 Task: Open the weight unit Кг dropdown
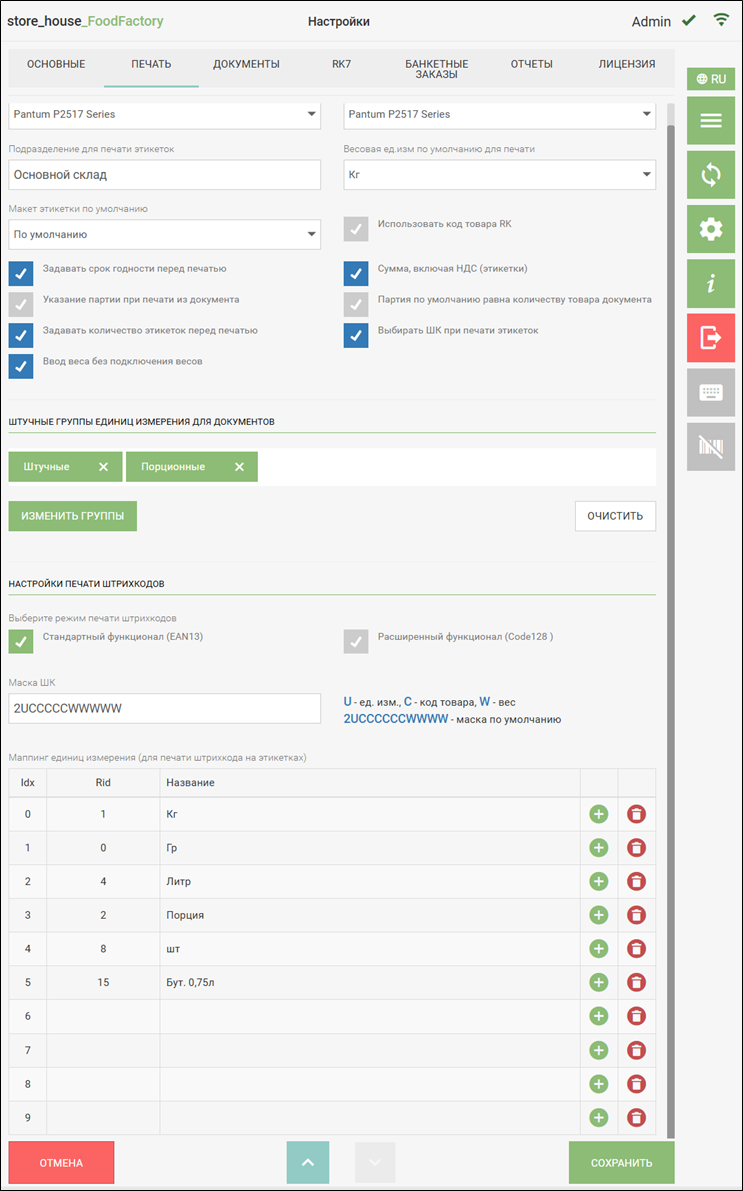pyautogui.click(x=499, y=175)
